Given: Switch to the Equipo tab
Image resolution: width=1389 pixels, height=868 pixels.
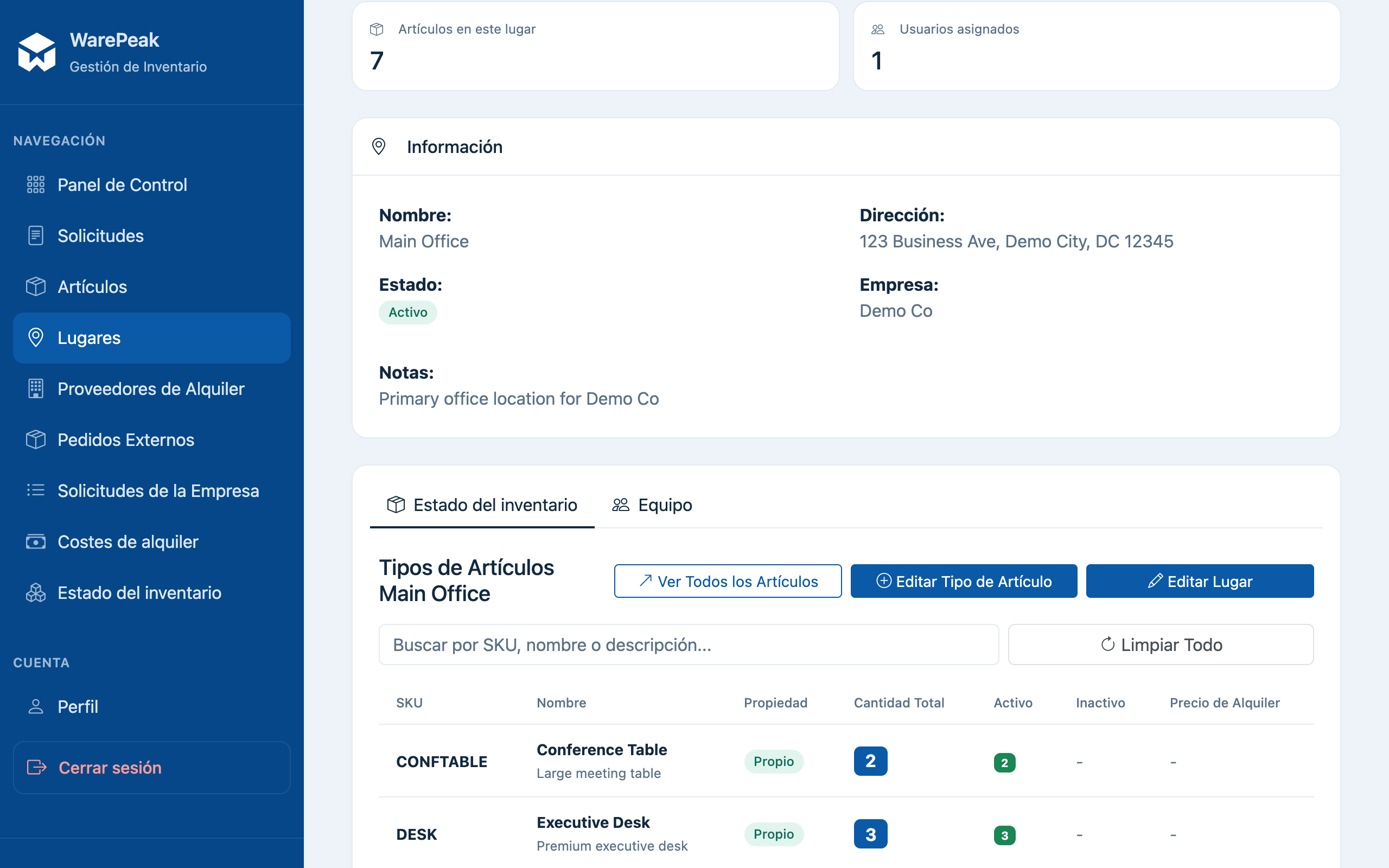Looking at the screenshot, I should 652,505.
